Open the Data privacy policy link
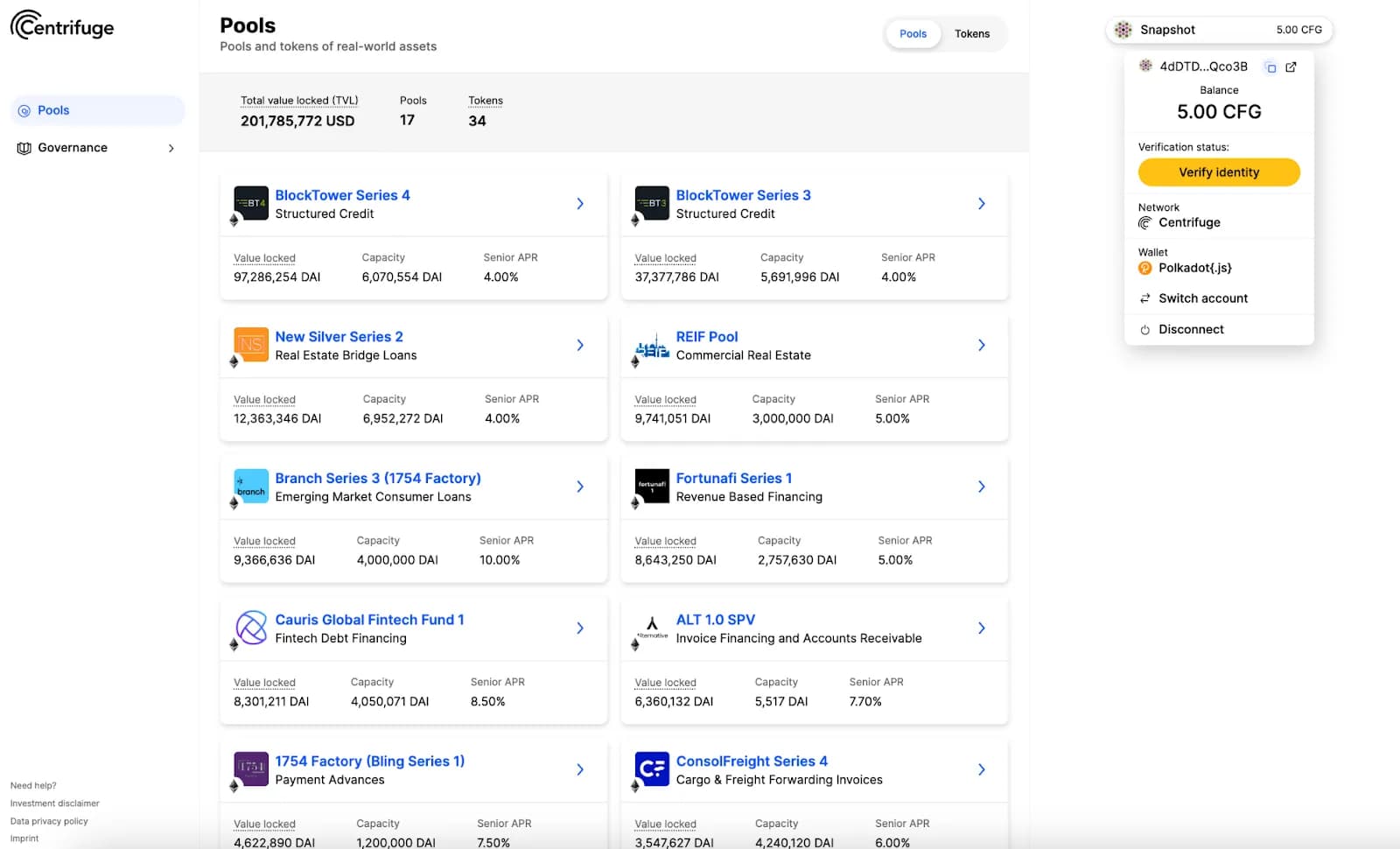Viewport: 1400px width, 849px height. pos(49,822)
